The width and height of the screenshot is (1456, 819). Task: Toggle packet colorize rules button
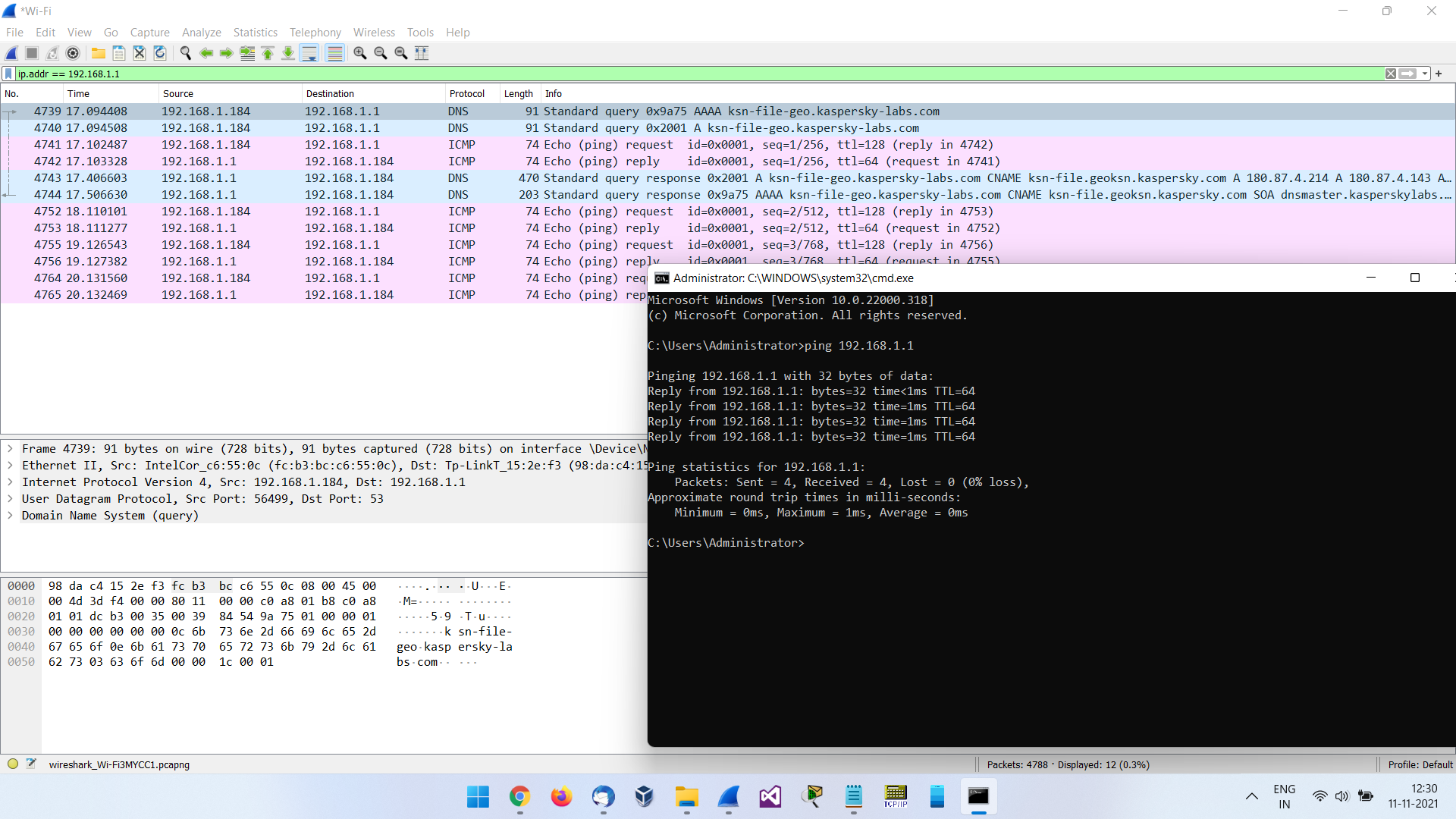[334, 53]
